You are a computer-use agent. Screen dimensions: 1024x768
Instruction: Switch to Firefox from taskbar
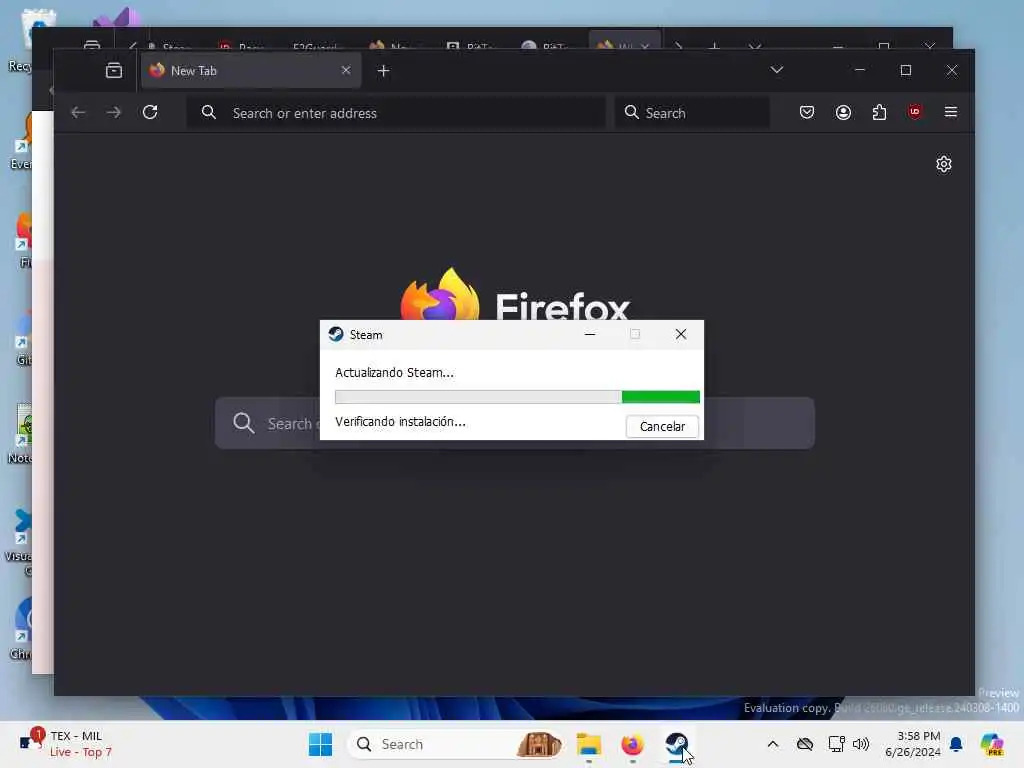[632, 744]
